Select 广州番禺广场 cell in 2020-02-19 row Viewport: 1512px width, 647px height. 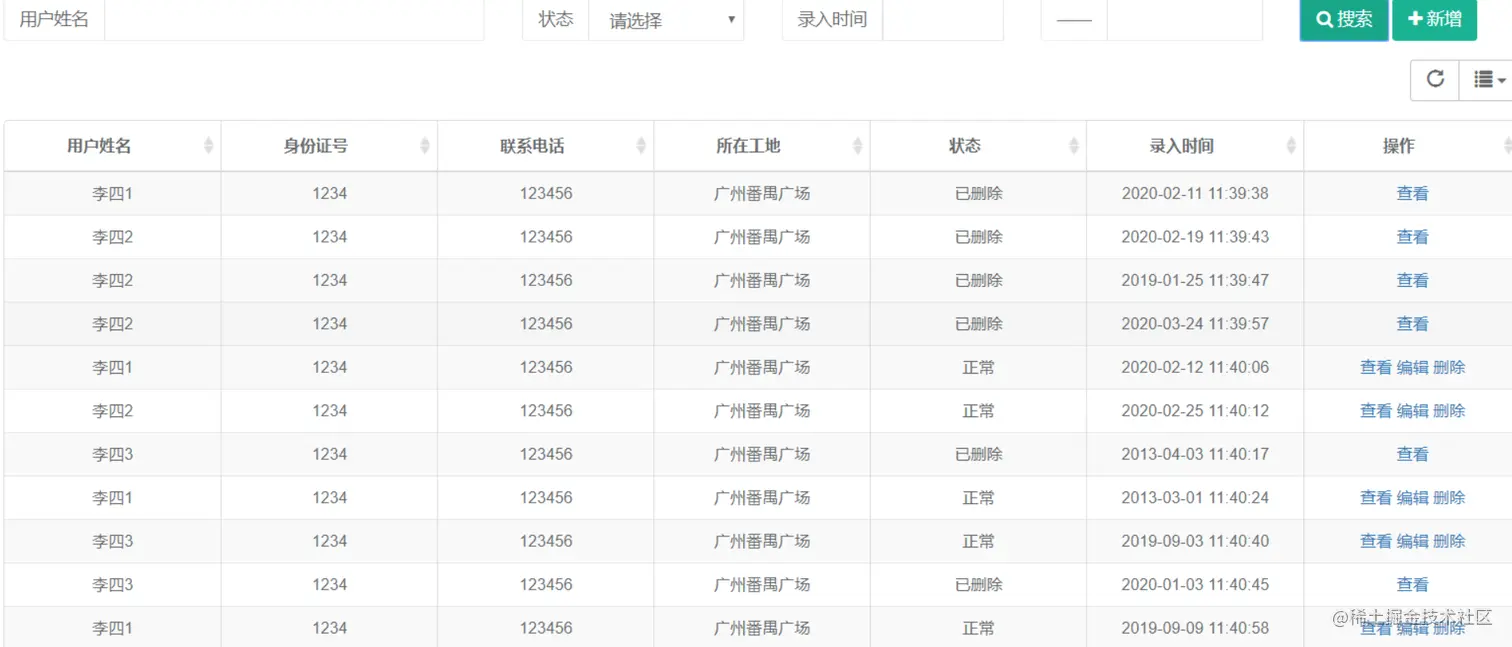[762, 237]
